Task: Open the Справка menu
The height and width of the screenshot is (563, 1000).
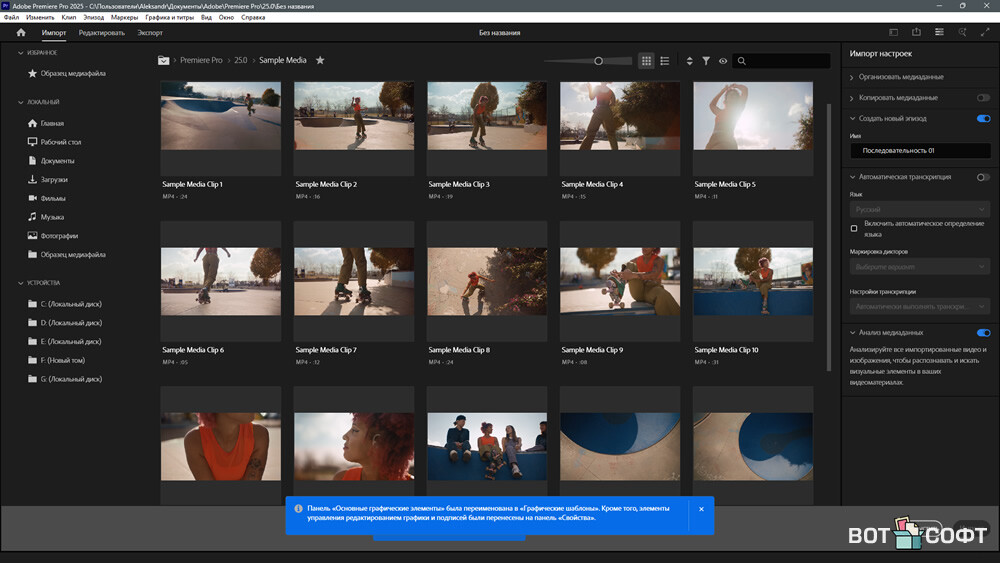Action: [253, 17]
